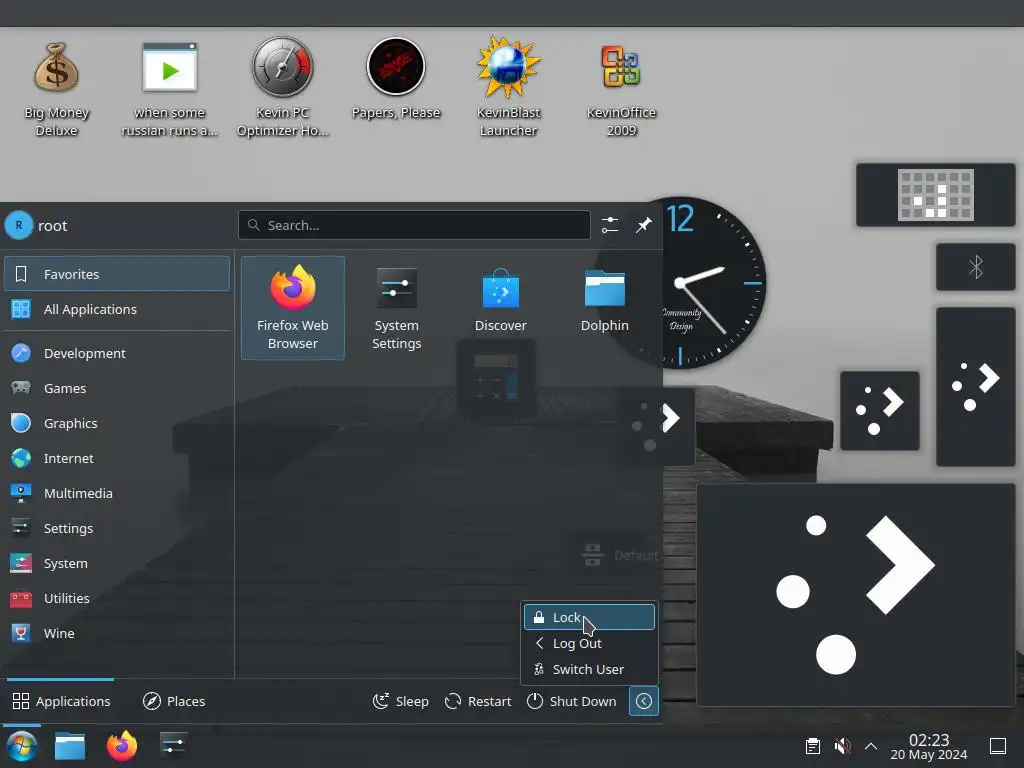Viewport: 1024px width, 768px height.
Task: Choose Log Out from session menu
Action: (x=589, y=643)
